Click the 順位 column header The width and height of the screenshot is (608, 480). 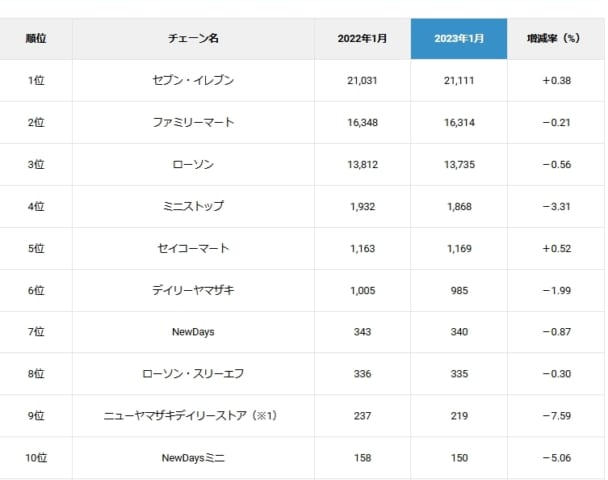(36, 39)
